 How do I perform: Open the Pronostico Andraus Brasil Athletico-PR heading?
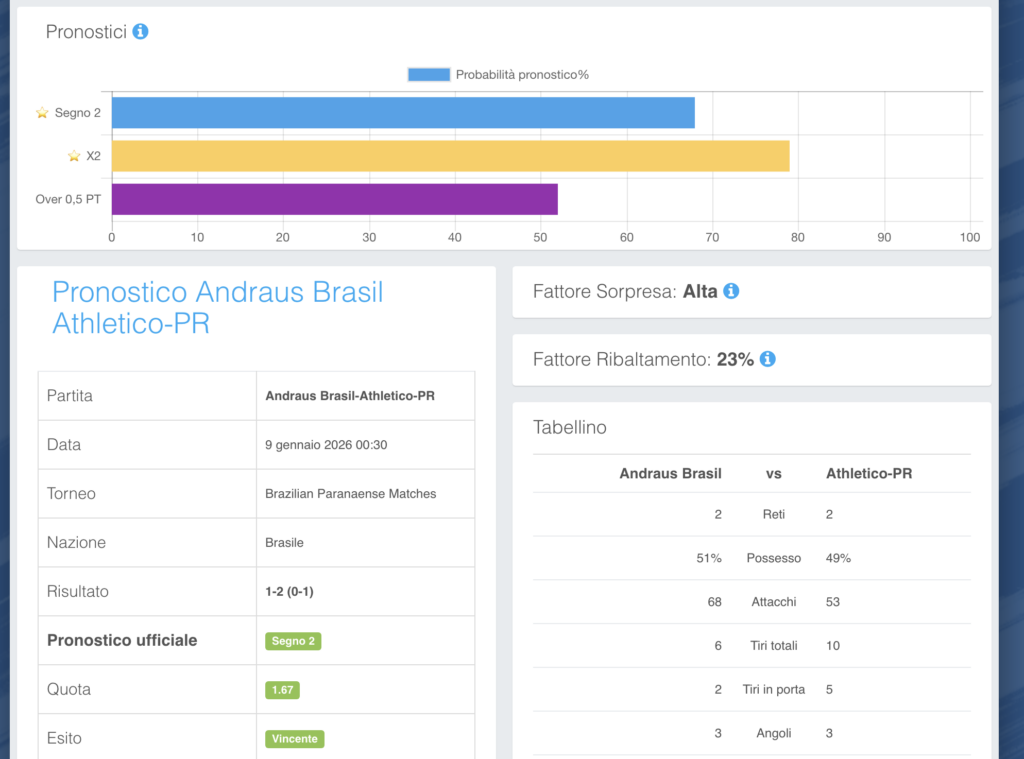click(217, 307)
